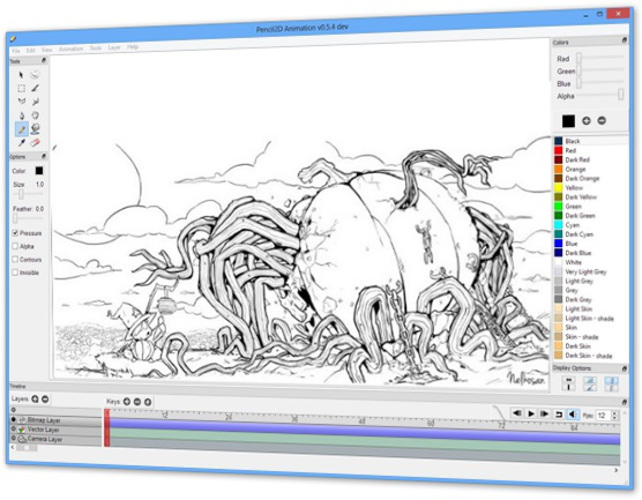Toggle all layers visibility at top
The width and height of the screenshot is (642, 500).
[x=13, y=410]
